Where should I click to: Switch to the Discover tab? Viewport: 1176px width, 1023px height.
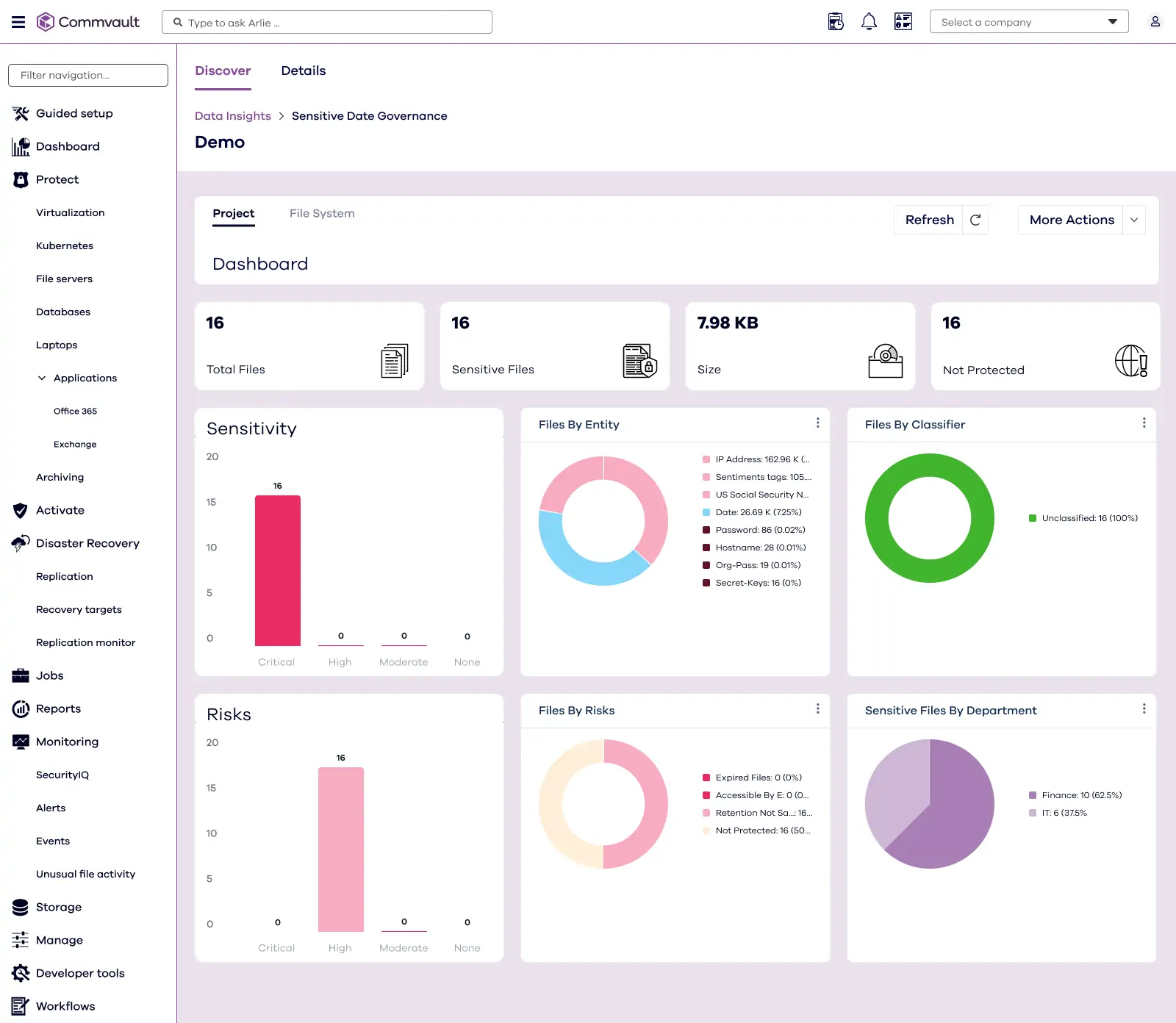223,71
